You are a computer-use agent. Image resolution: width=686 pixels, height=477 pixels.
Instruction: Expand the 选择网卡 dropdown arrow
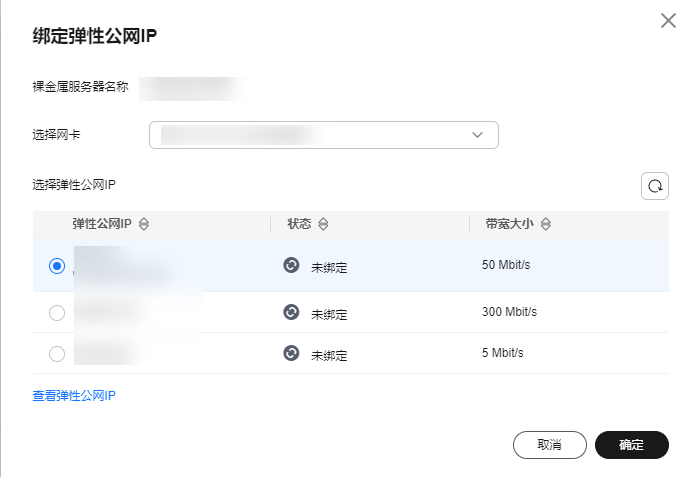tap(477, 135)
